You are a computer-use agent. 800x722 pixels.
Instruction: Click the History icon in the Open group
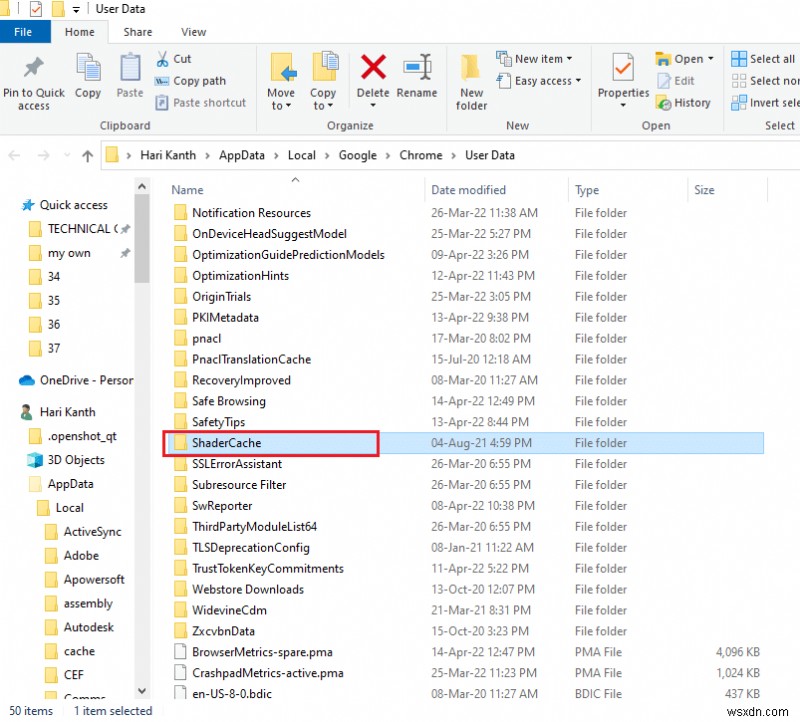coord(685,103)
